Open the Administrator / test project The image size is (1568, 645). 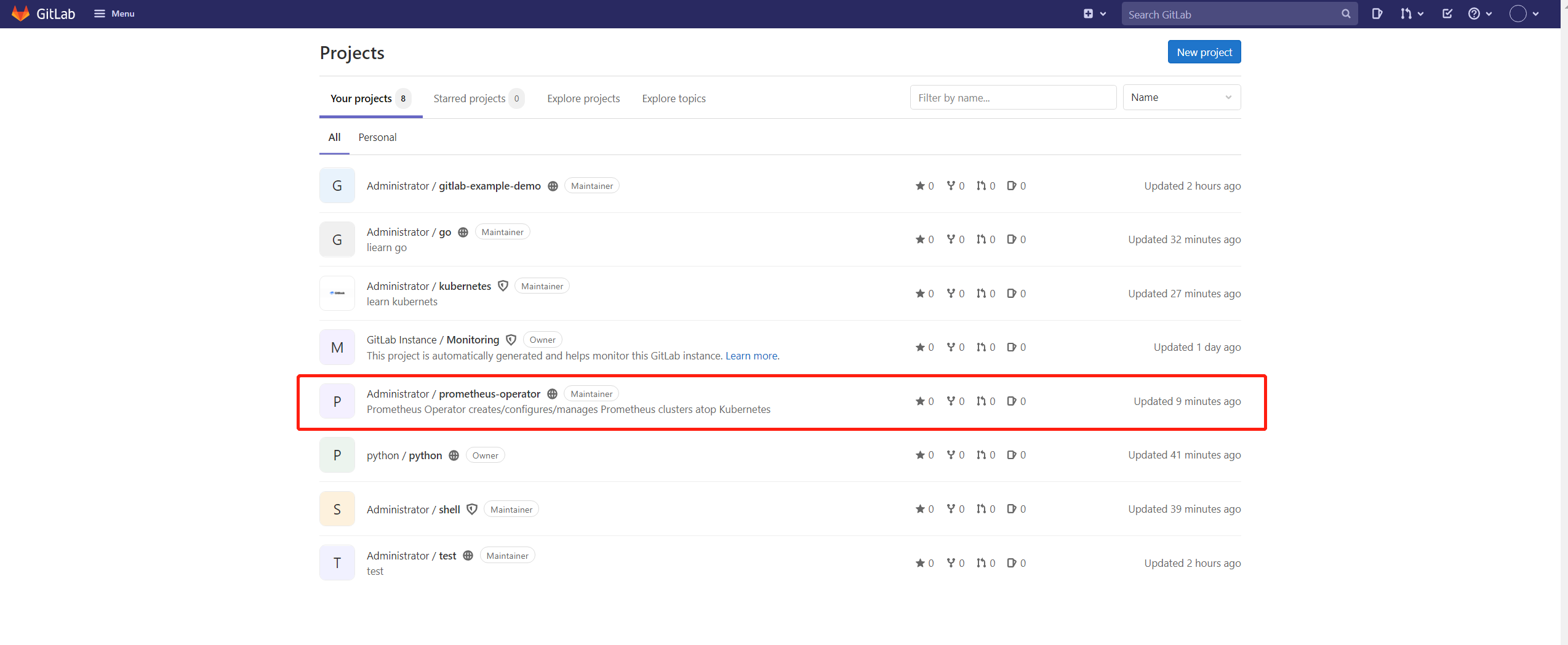[411, 556]
